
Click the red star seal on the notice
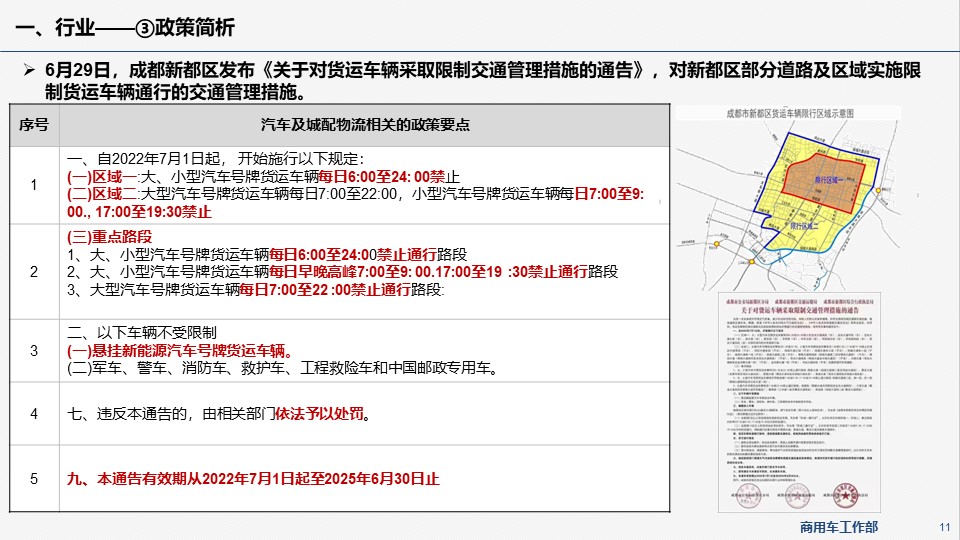[846, 495]
